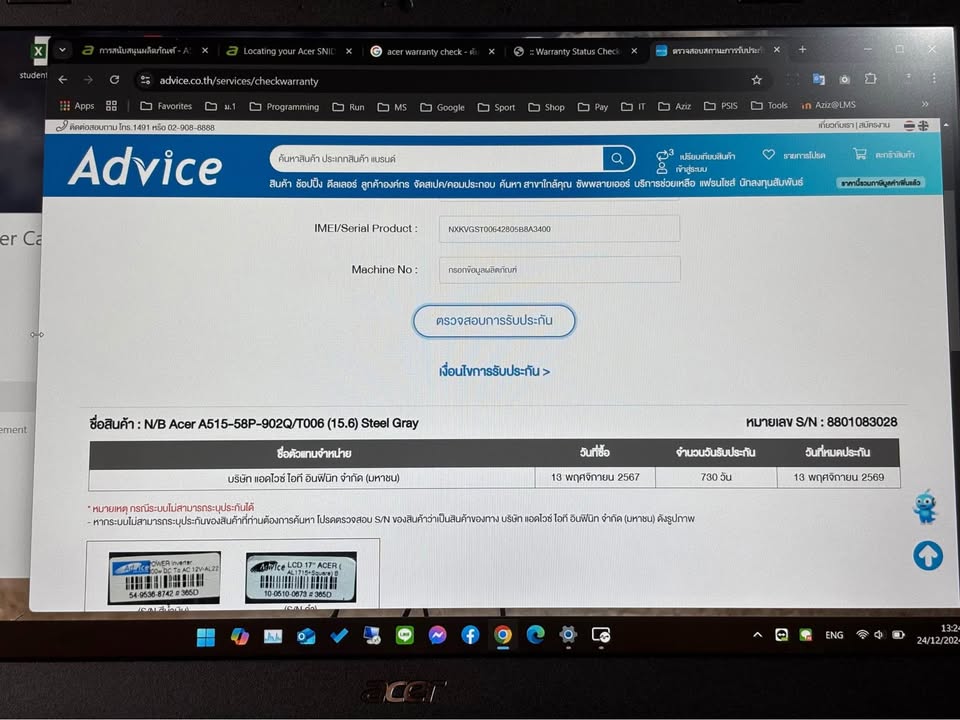960x720 pixels.
Task: Switch to Google Chrome on taskbar
Action: click(x=503, y=636)
